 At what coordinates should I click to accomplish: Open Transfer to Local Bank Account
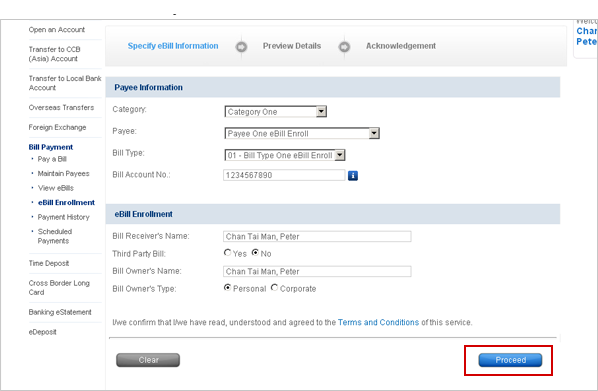65,83
